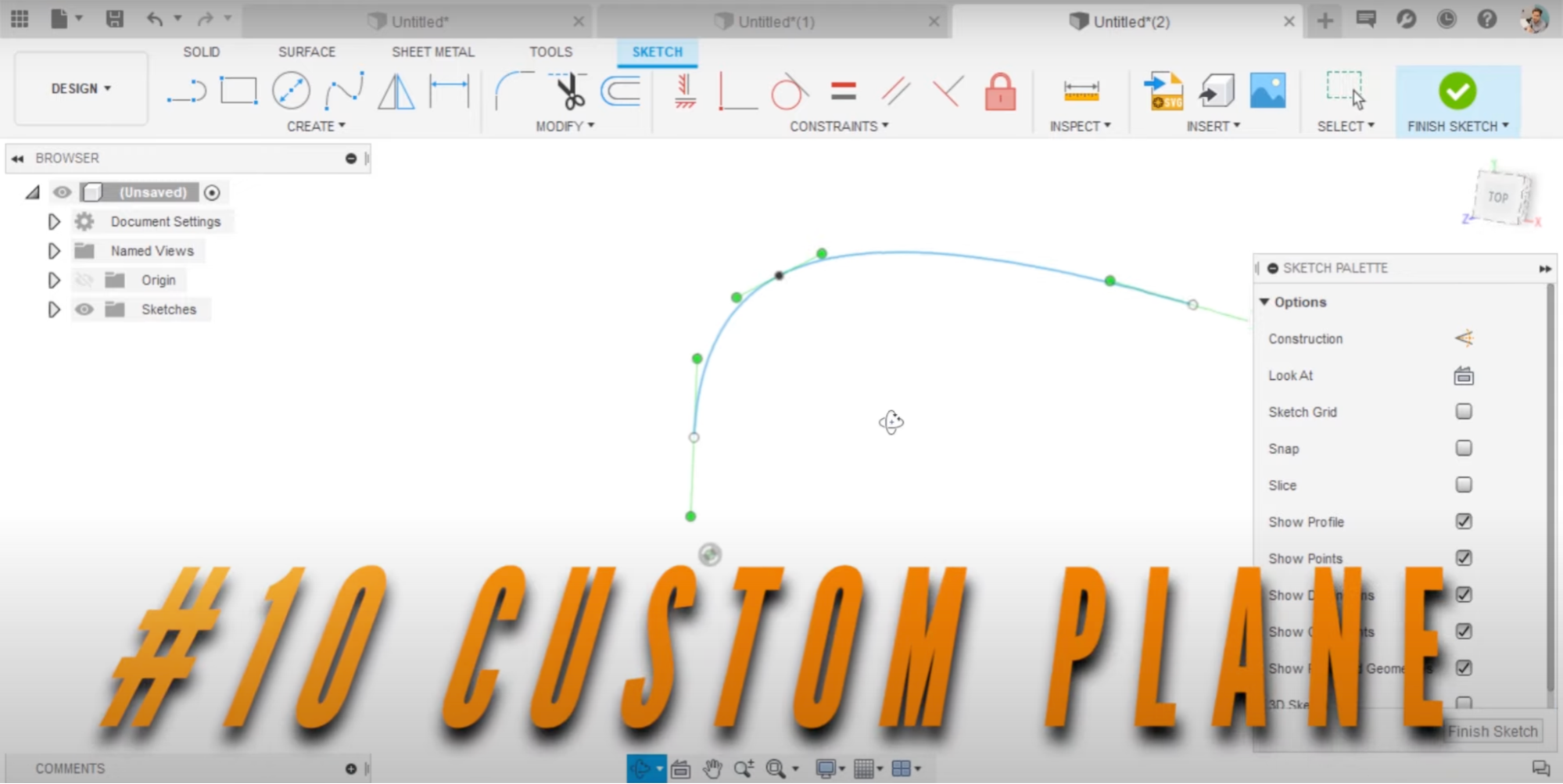Start the Sketch Dimension tool

[x=450, y=91]
